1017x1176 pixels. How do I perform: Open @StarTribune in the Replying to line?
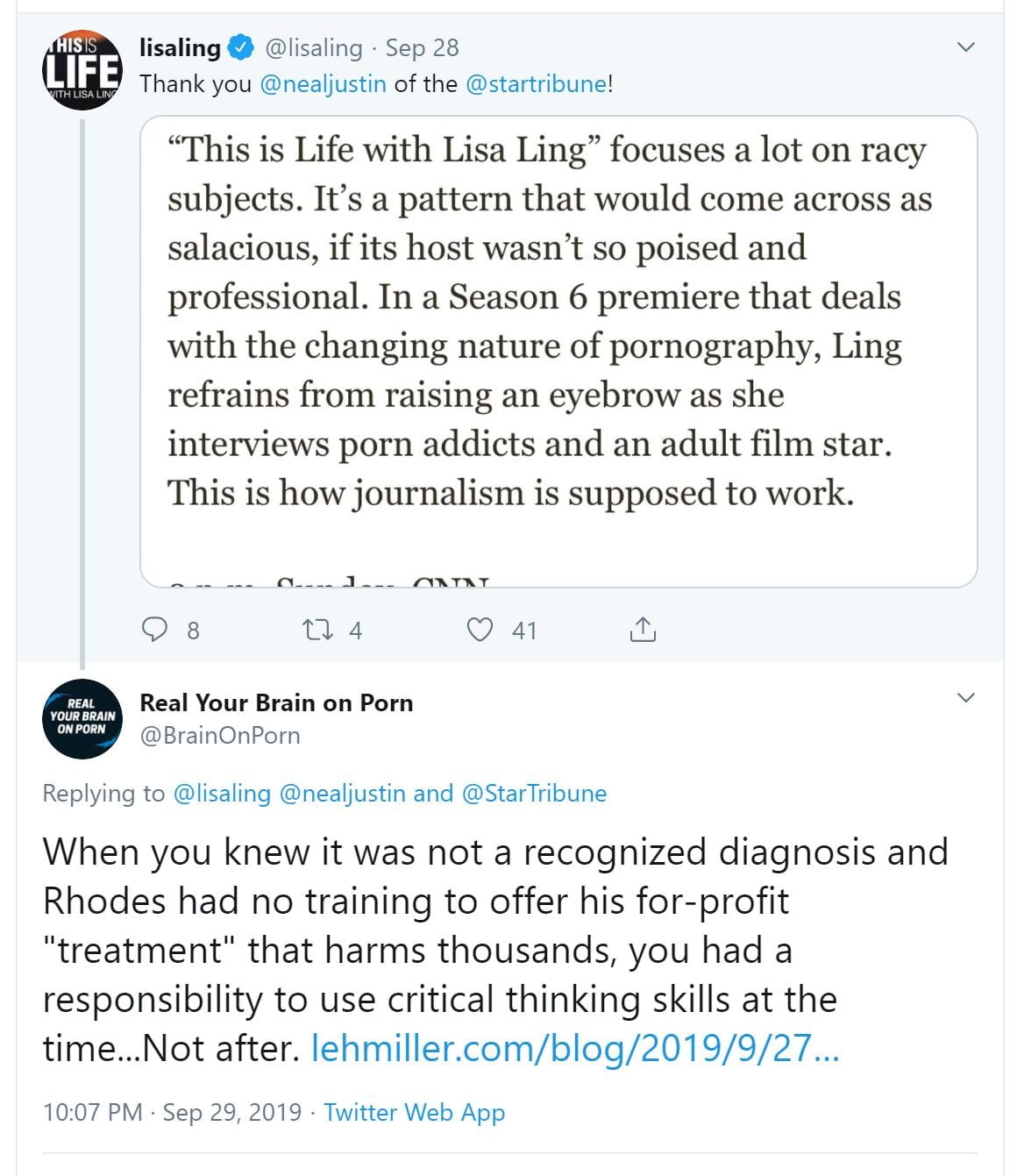(x=534, y=793)
